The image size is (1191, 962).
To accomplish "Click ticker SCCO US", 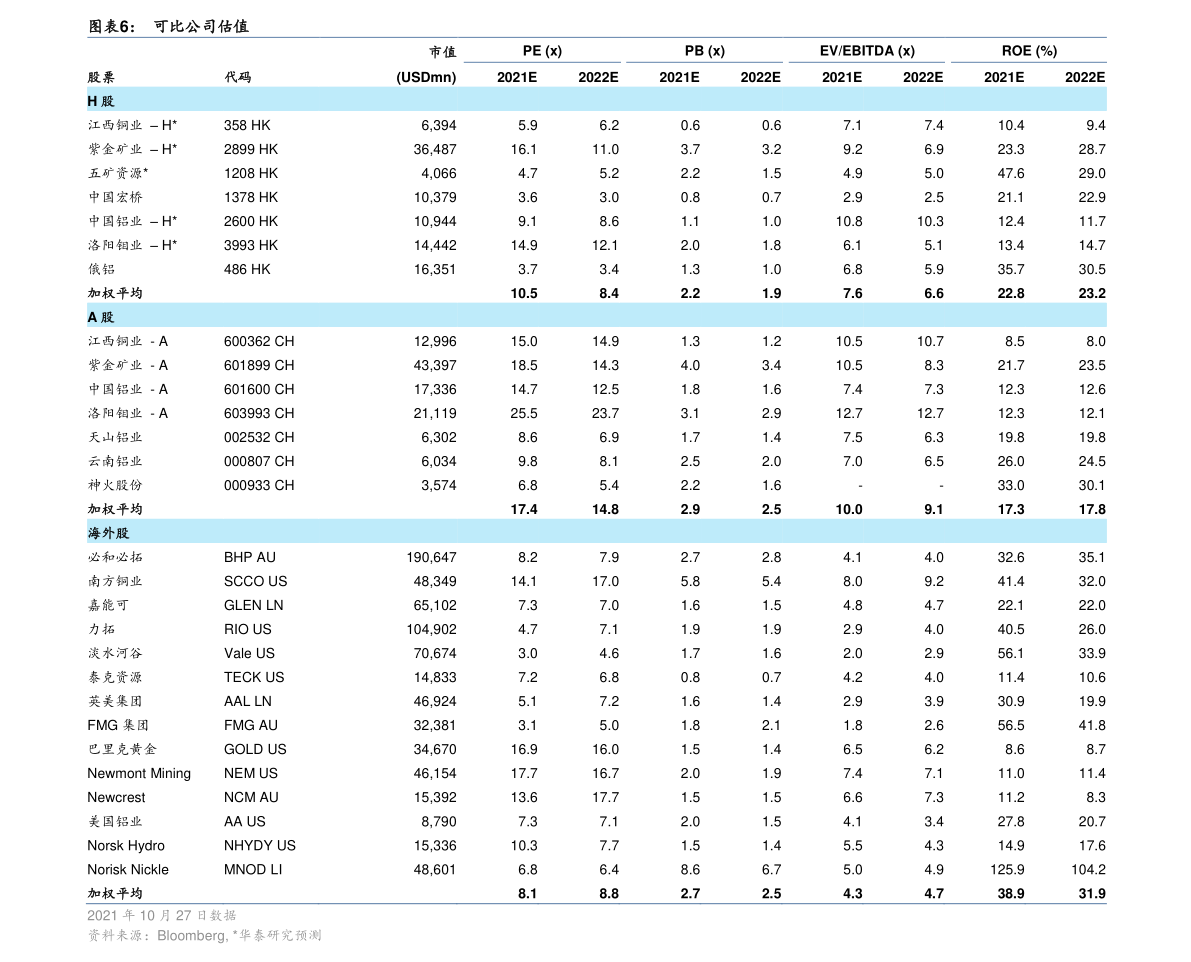I will pos(255,582).
